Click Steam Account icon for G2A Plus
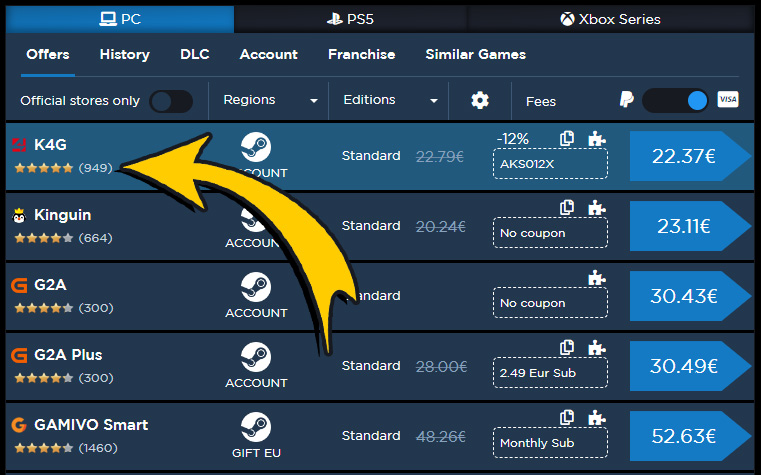 pos(256,358)
